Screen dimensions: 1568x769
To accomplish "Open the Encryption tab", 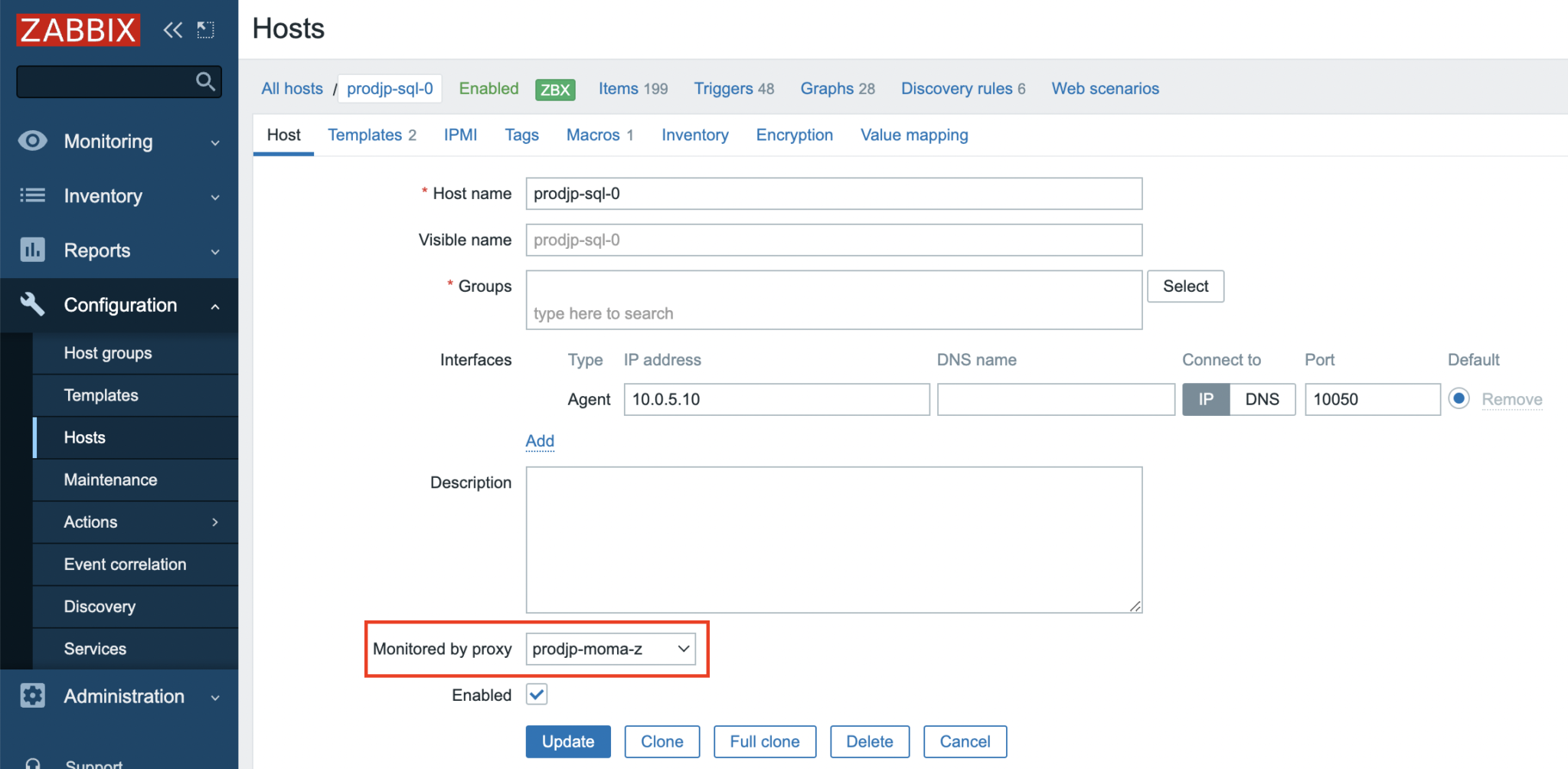I will (x=794, y=135).
